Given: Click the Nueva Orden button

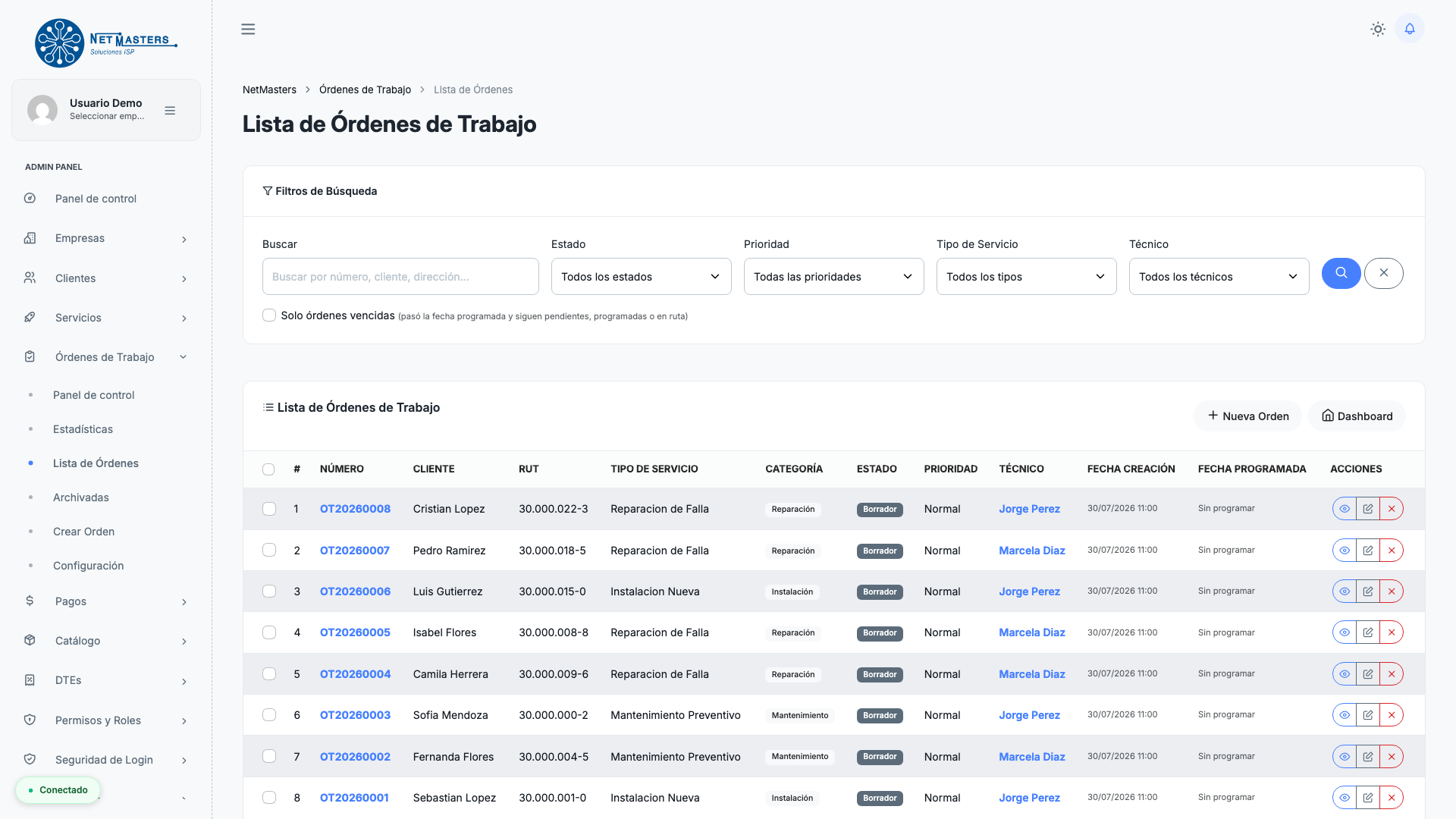Looking at the screenshot, I should tap(1248, 416).
